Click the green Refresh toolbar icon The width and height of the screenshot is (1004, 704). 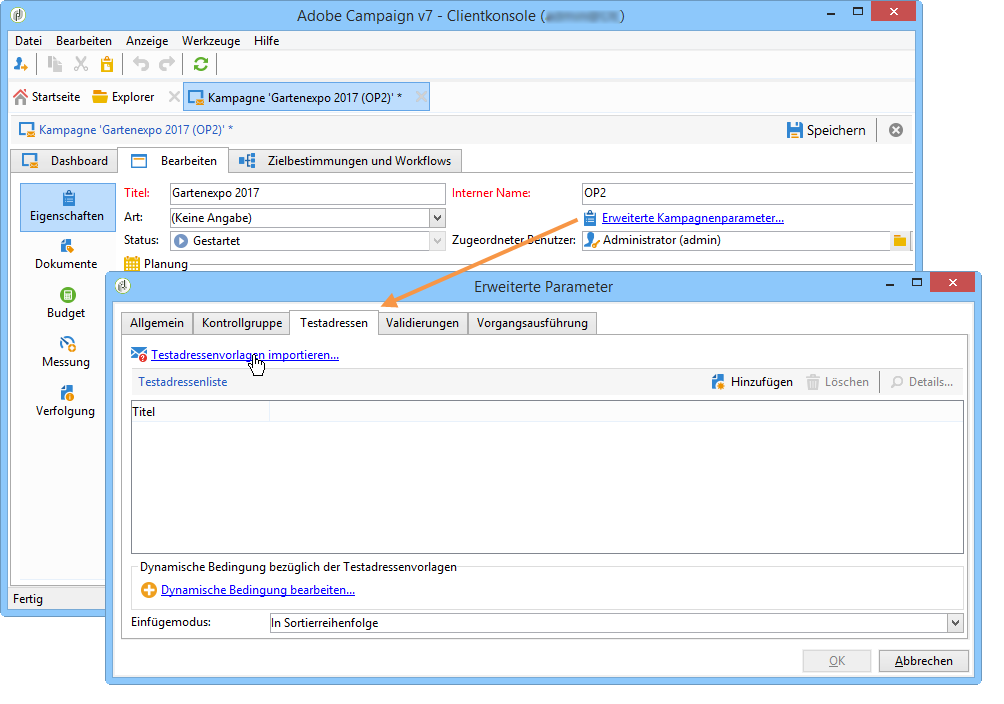[x=201, y=64]
